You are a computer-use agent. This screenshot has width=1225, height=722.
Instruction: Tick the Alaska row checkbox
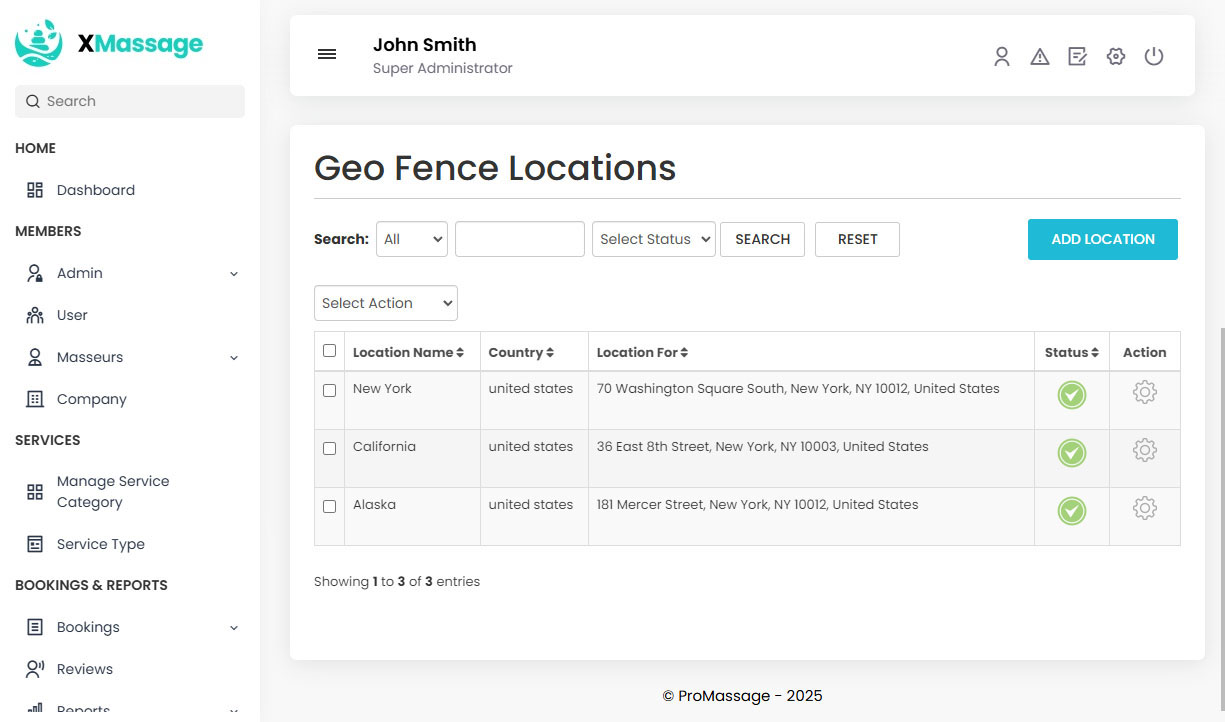click(x=330, y=507)
